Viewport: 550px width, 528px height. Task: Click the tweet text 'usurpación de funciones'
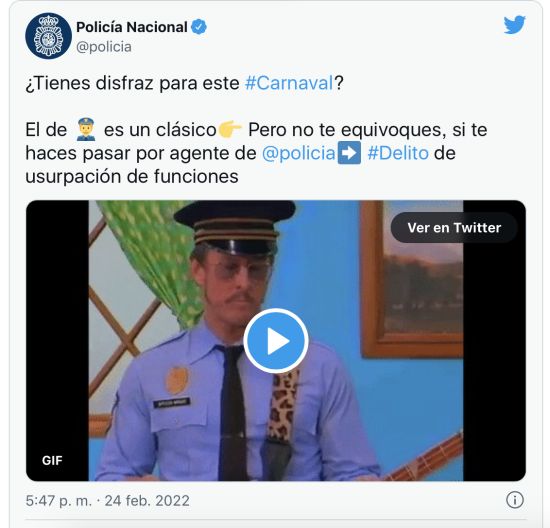132,176
